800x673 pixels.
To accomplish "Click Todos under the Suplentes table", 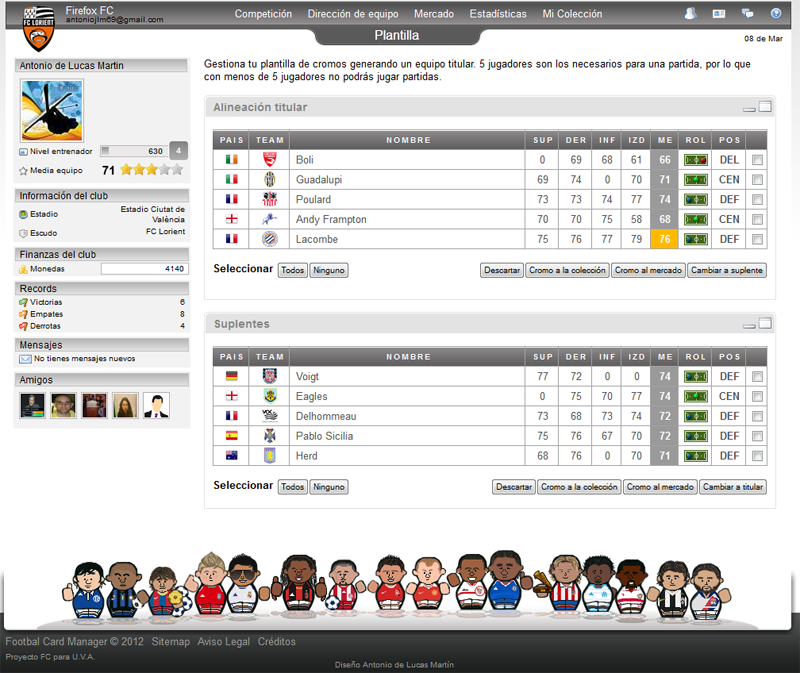I will (x=292, y=487).
